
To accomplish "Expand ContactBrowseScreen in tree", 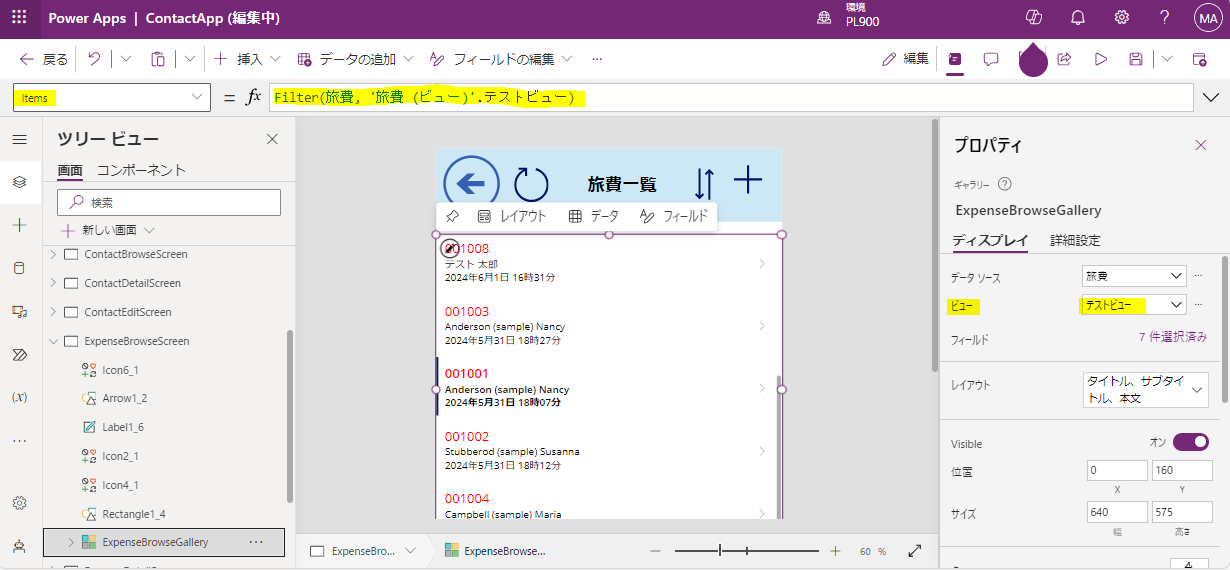I will point(53,254).
